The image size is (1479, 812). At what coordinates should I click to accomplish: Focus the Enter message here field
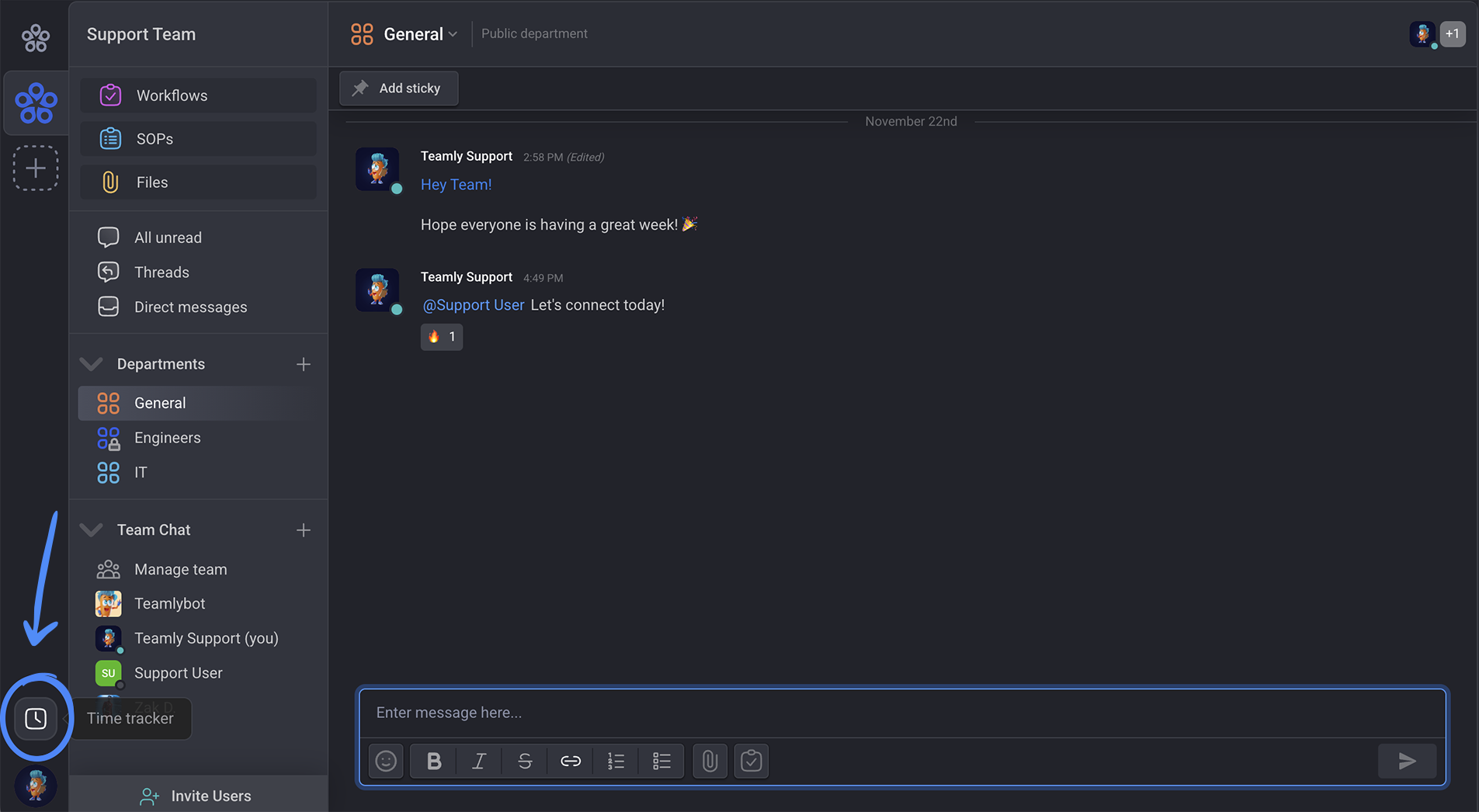point(902,713)
